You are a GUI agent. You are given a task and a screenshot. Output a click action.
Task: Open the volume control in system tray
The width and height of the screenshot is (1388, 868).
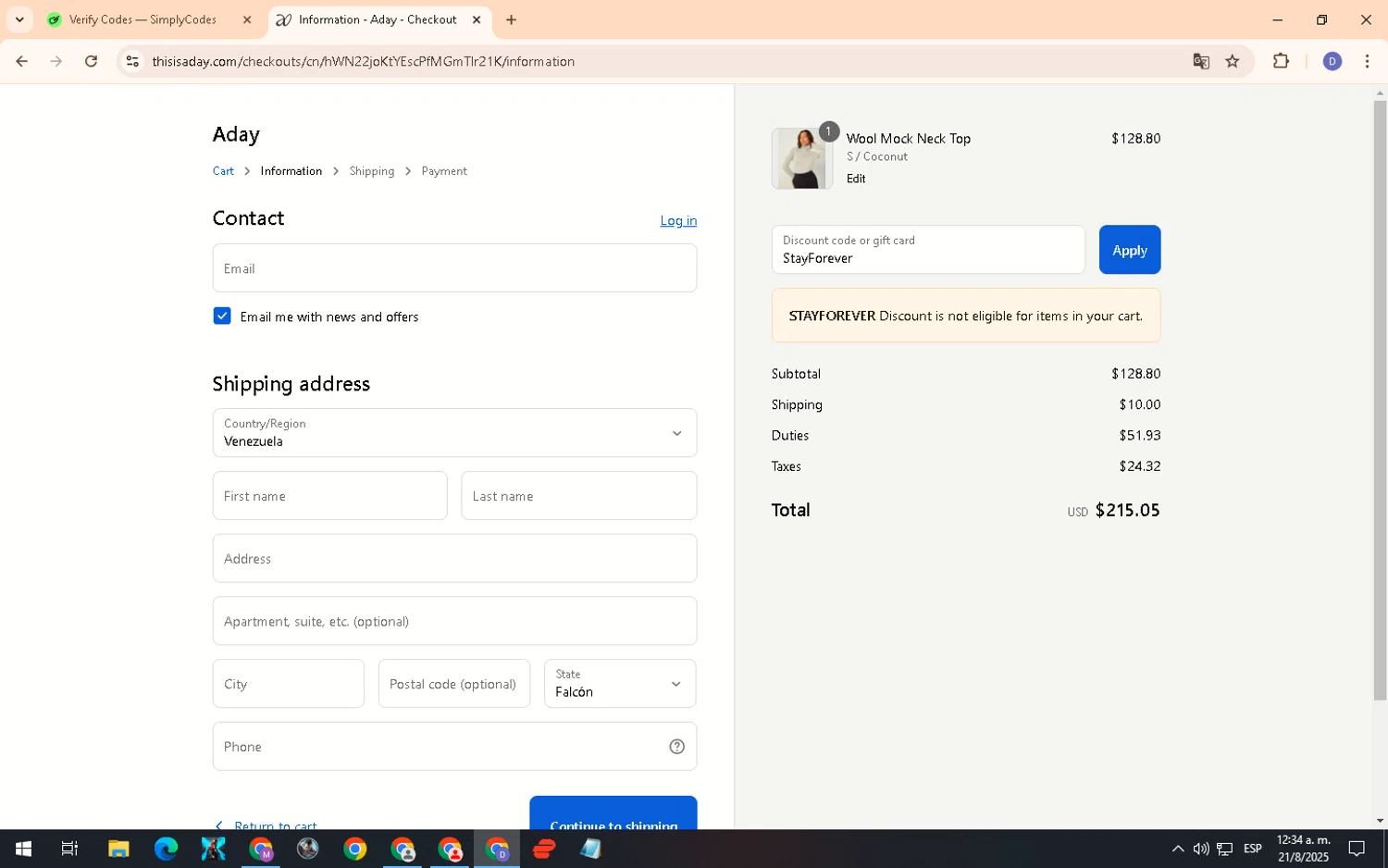tap(1201, 849)
